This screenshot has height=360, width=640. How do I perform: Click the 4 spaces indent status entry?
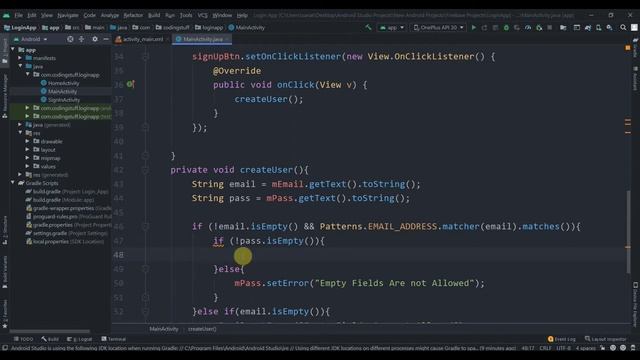pyautogui.click(x=585, y=348)
